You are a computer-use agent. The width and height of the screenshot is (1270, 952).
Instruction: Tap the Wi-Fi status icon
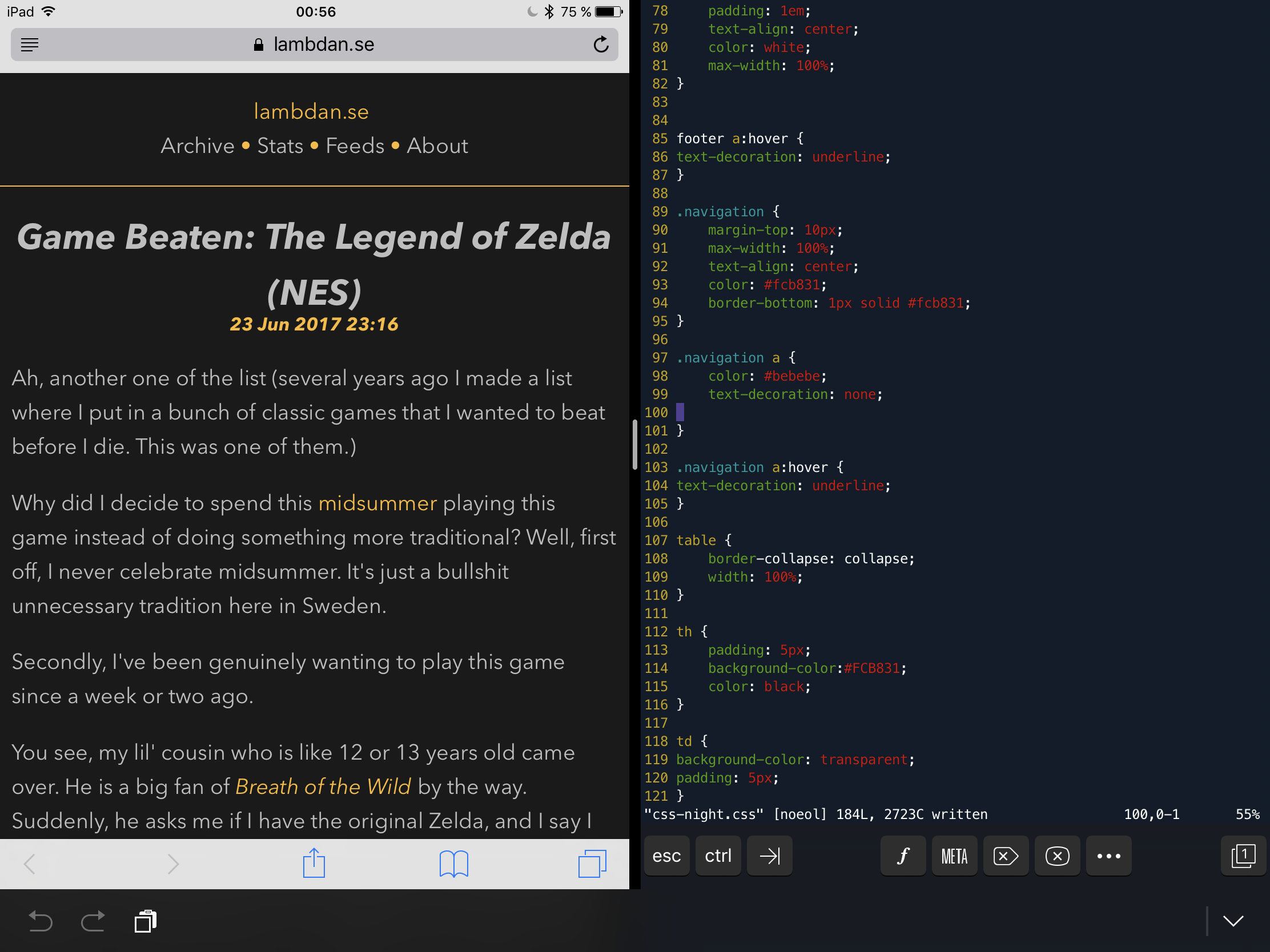49,11
